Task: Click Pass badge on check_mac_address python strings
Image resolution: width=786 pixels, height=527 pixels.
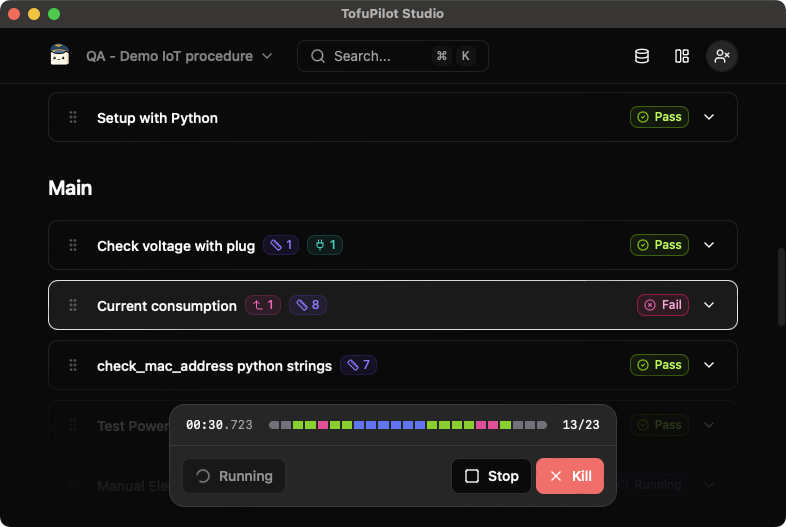Action: [659, 365]
